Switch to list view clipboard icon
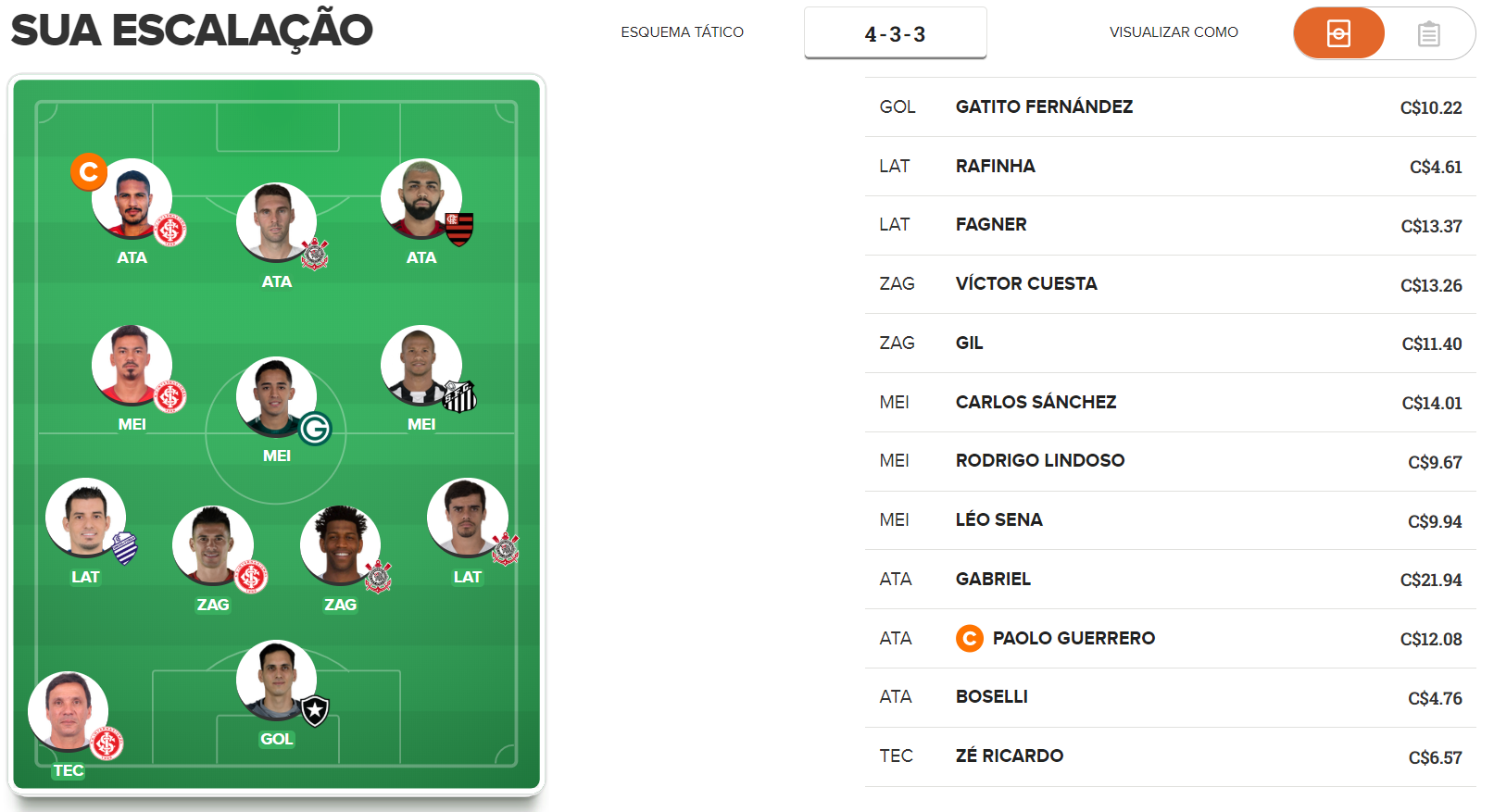1494x812 pixels. click(1428, 34)
